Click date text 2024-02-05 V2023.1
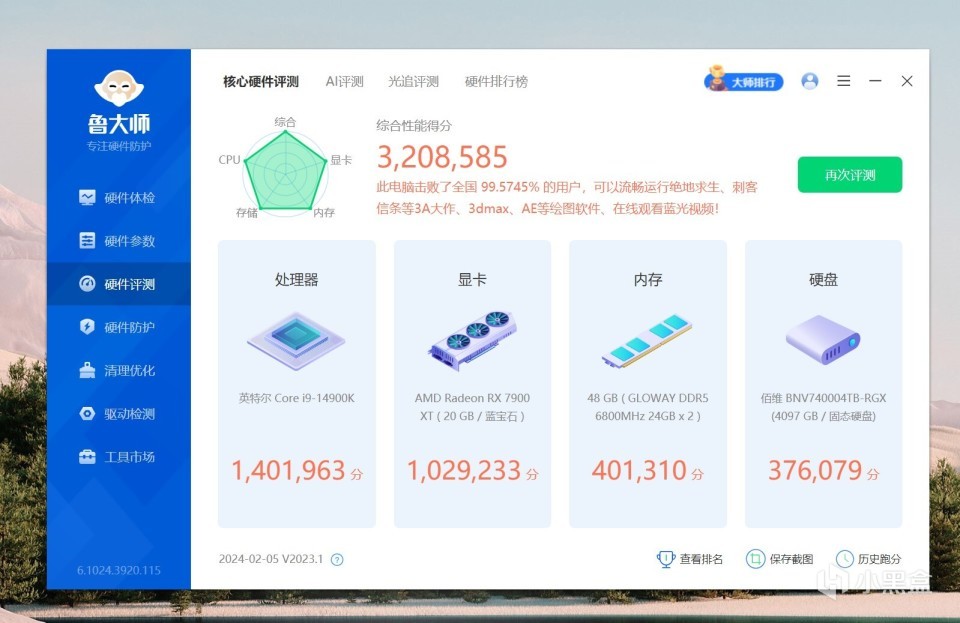Image resolution: width=960 pixels, height=623 pixels. point(271,559)
